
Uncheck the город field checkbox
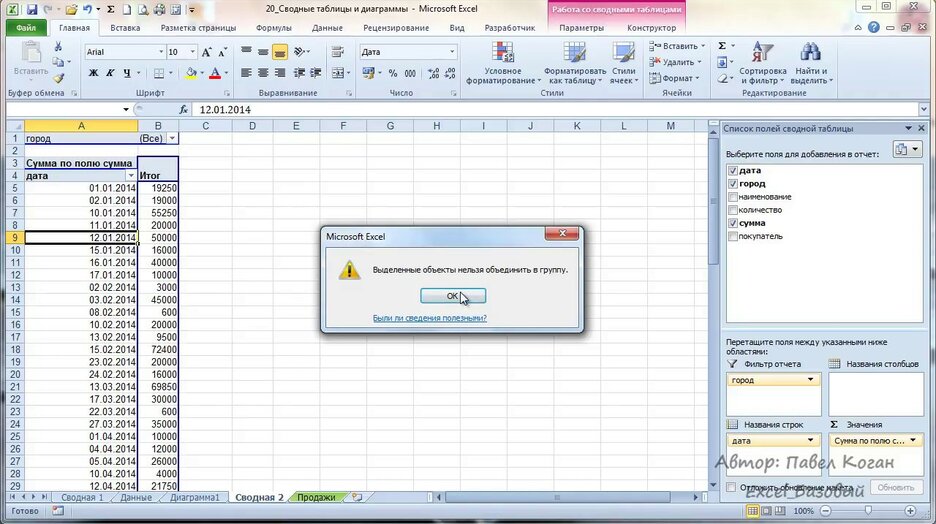733,184
